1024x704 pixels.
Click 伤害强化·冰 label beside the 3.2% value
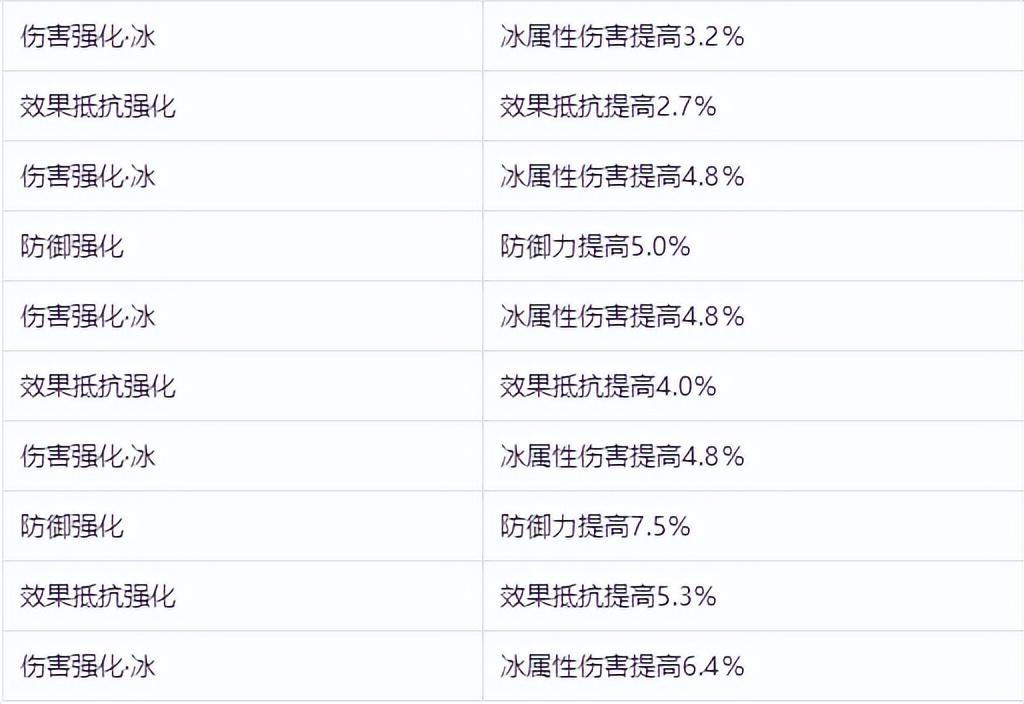pyautogui.click(x=88, y=37)
